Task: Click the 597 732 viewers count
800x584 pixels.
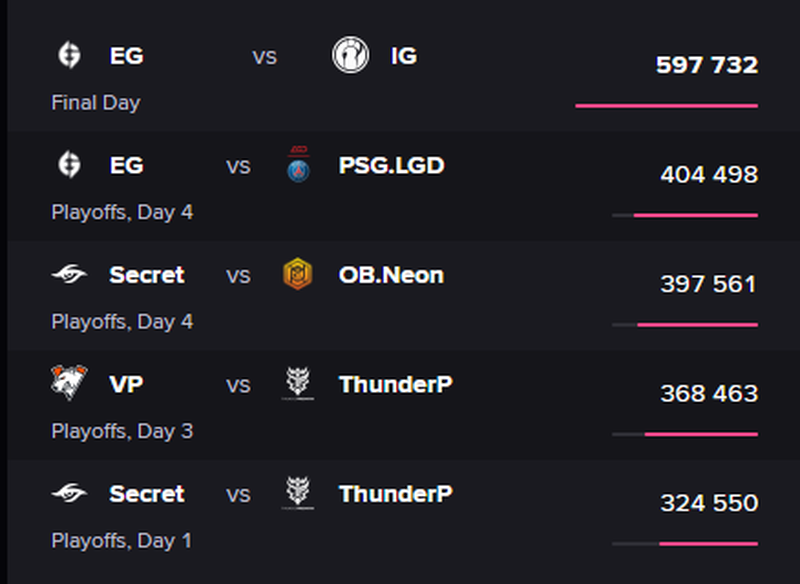Action: (x=707, y=65)
